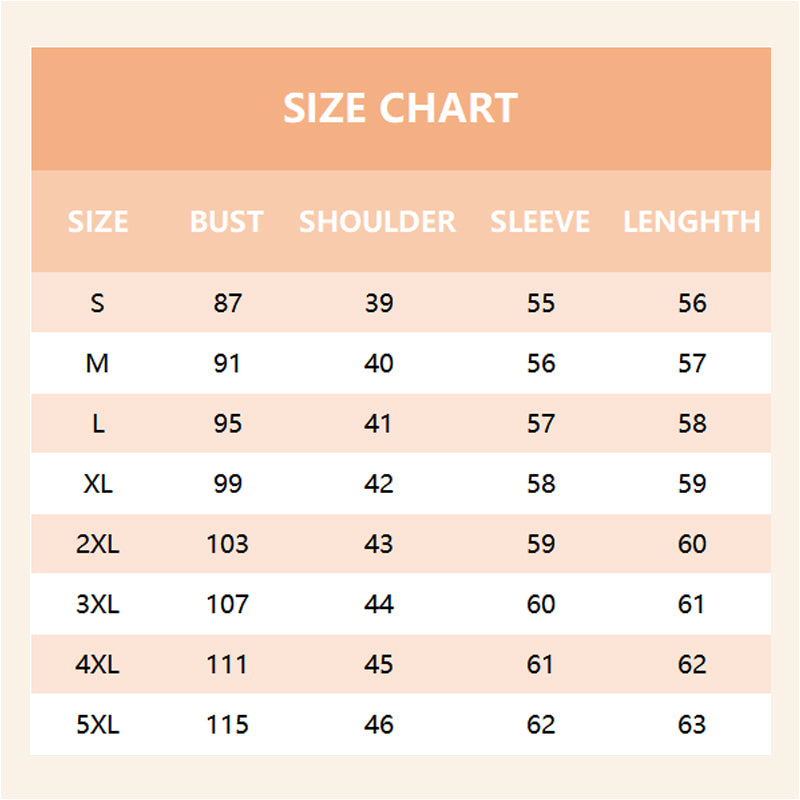Click the SHOULDER column header
The width and height of the screenshot is (800, 800).
378,222
